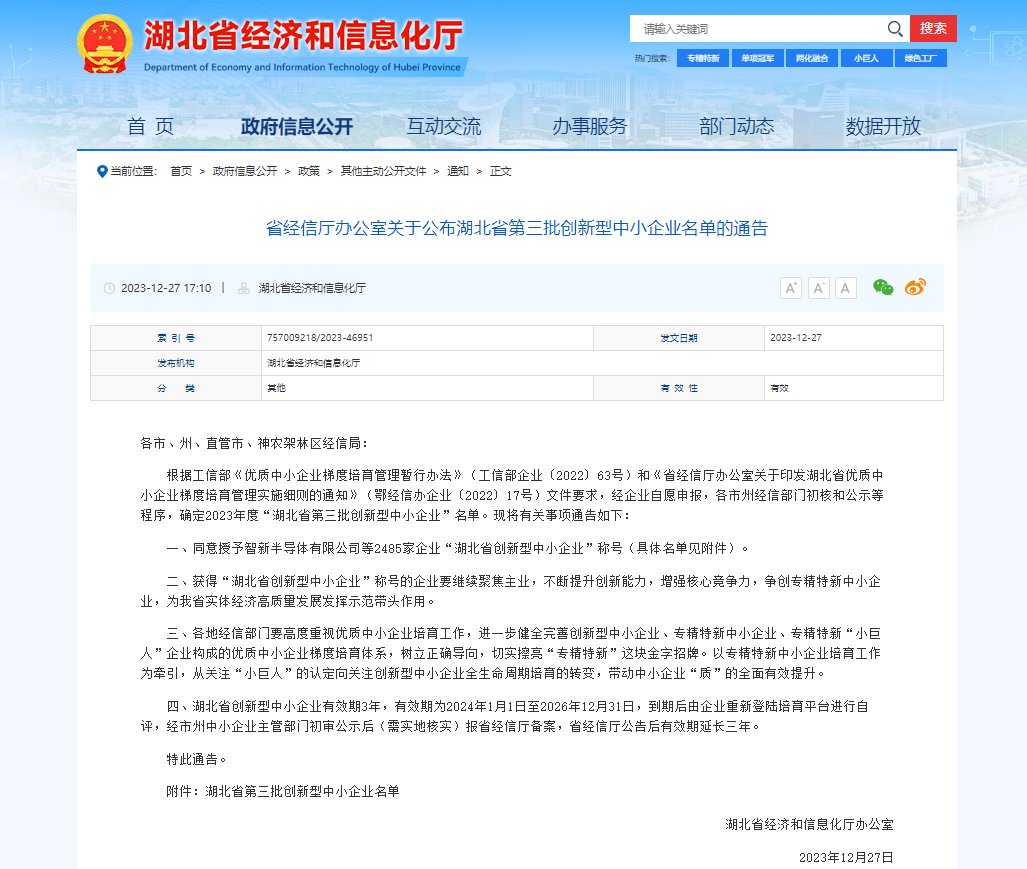
Task: Open the 首页 navigation menu
Action: [x=151, y=128]
